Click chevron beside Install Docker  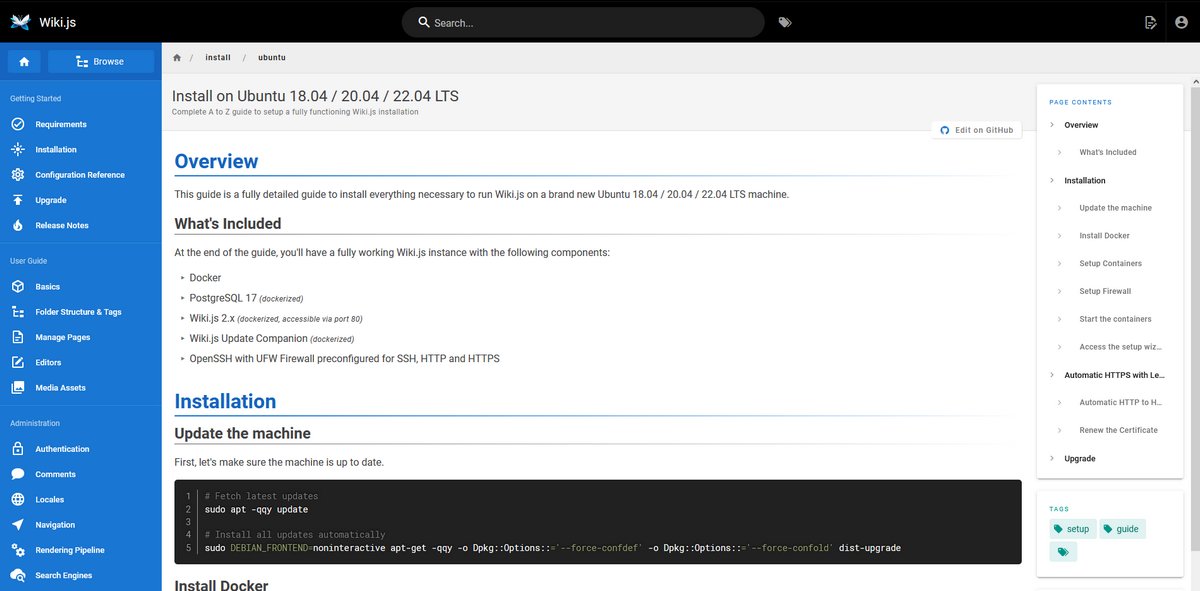(x=1060, y=236)
